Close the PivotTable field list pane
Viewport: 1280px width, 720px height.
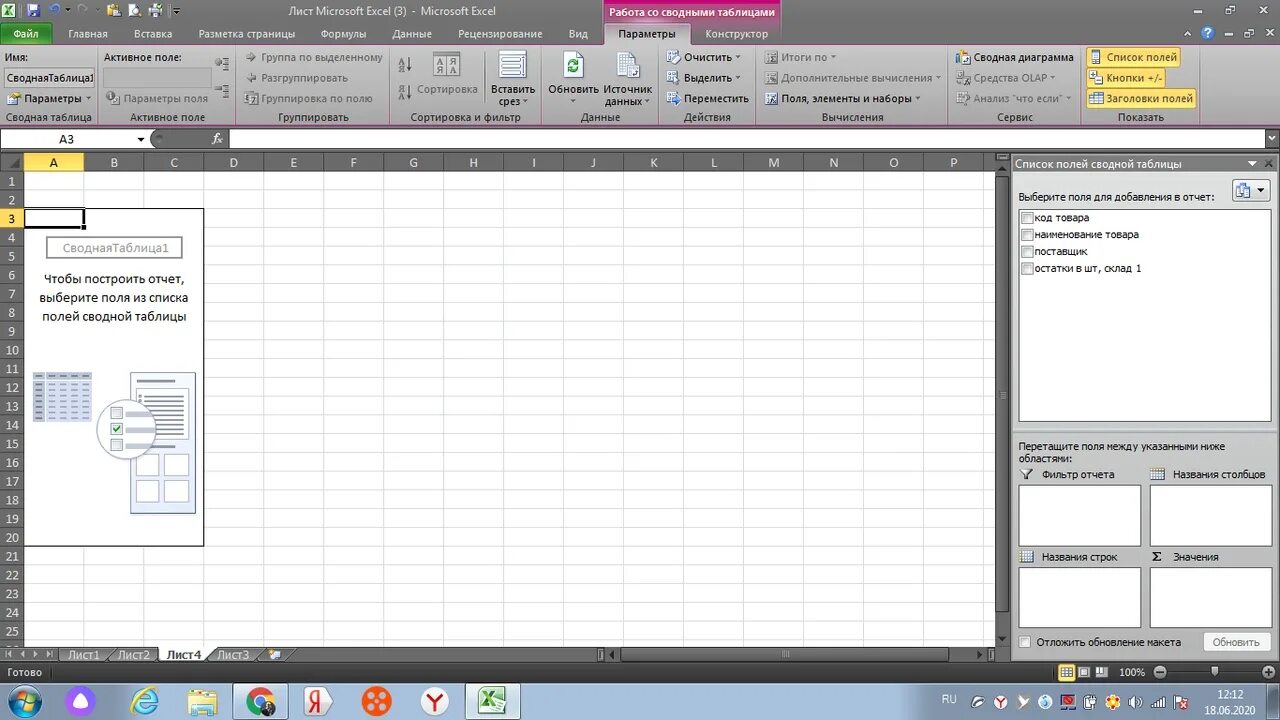point(1269,163)
